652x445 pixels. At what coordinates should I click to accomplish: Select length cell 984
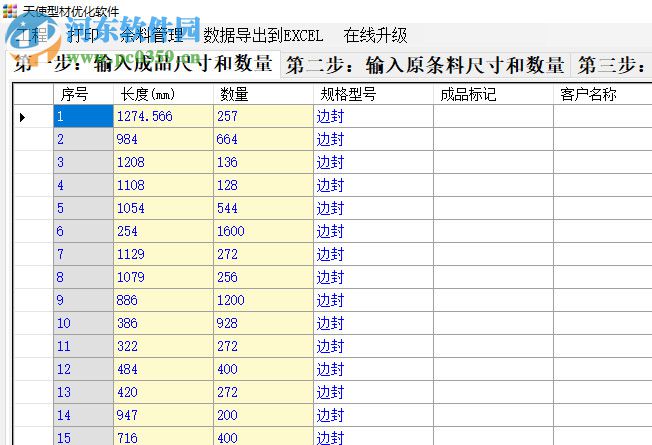click(163, 139)
